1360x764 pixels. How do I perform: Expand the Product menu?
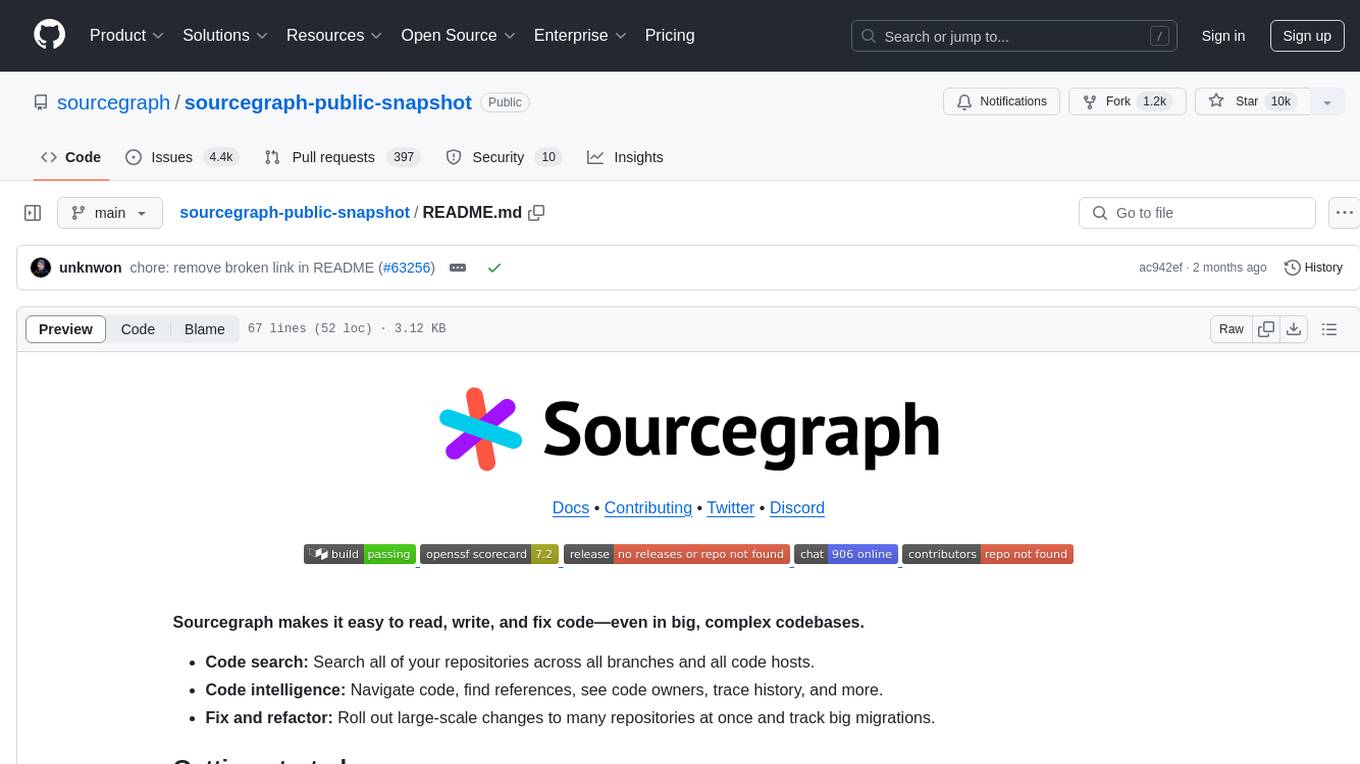click(x=127, y=35)
